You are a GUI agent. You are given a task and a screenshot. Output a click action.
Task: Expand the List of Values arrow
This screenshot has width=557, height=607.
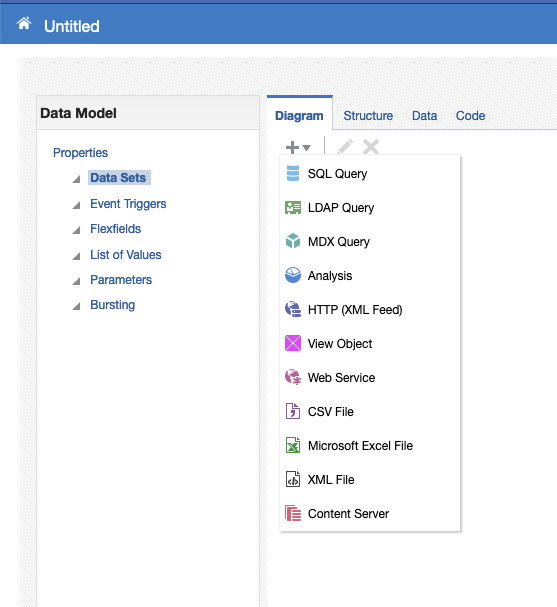(x=76, y=256)
